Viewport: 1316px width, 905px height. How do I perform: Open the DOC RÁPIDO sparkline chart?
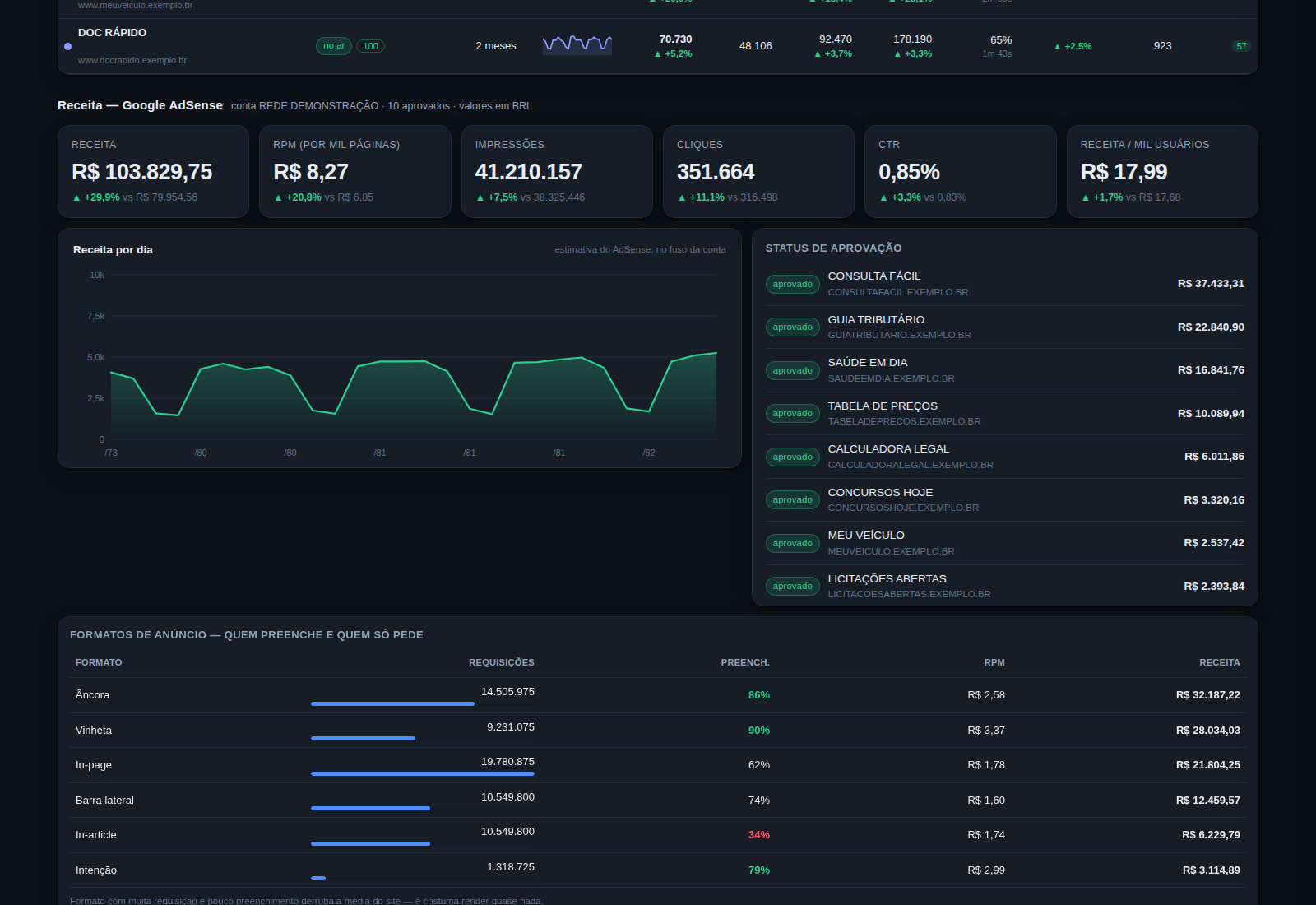(x=577, y=44)
